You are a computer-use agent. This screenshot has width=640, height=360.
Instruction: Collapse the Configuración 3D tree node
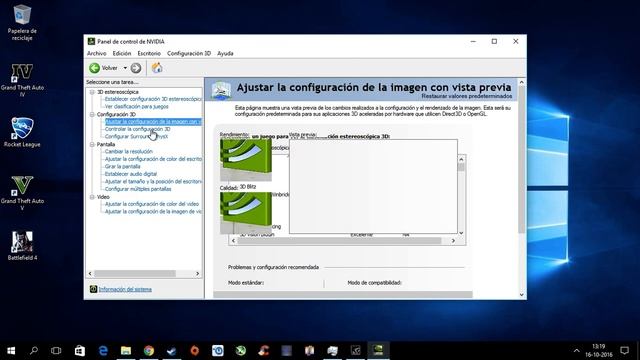92,114
